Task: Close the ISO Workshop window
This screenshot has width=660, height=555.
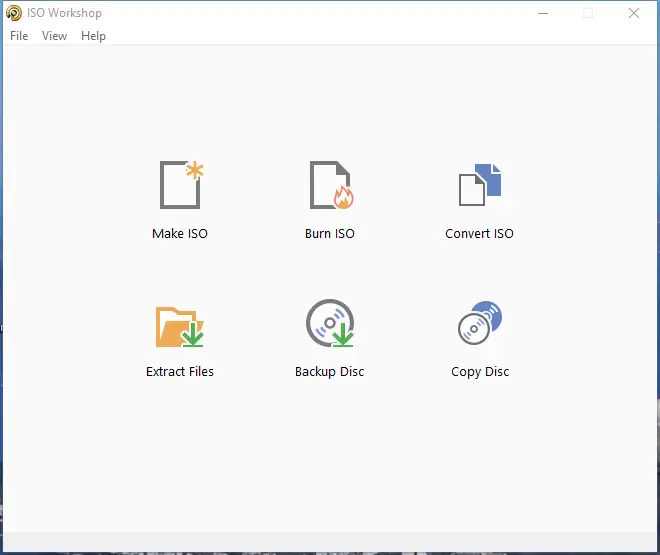Action: click(x=634, y=13)
